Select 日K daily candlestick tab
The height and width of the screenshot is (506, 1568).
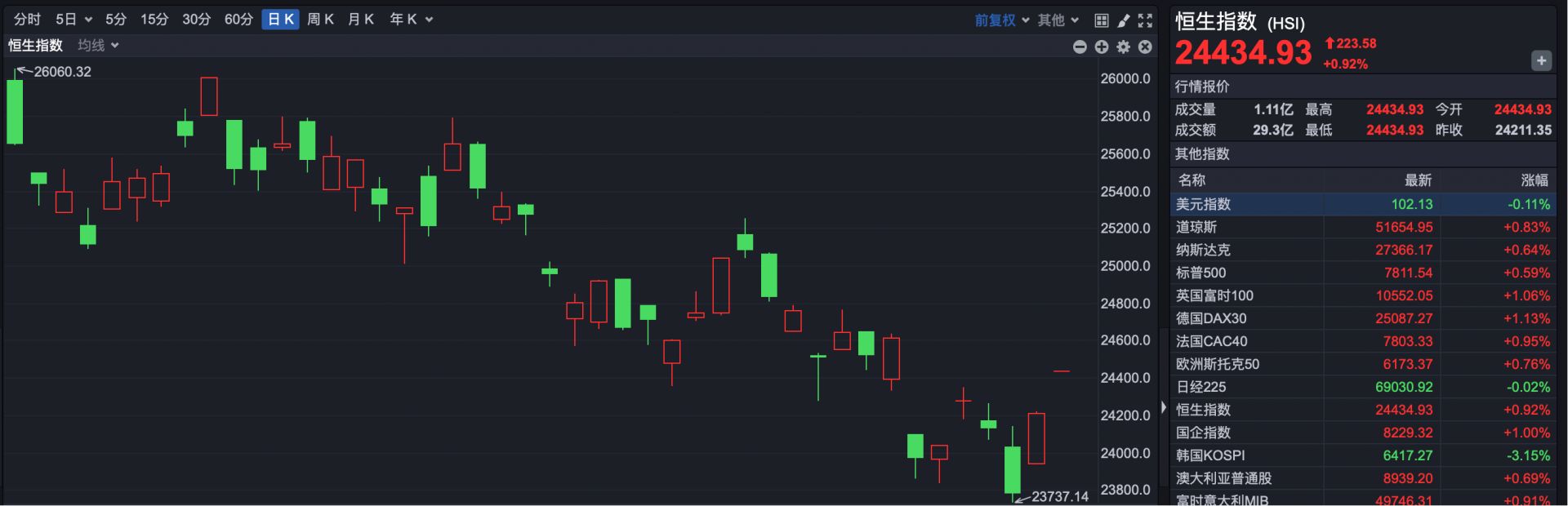point(281,20)
